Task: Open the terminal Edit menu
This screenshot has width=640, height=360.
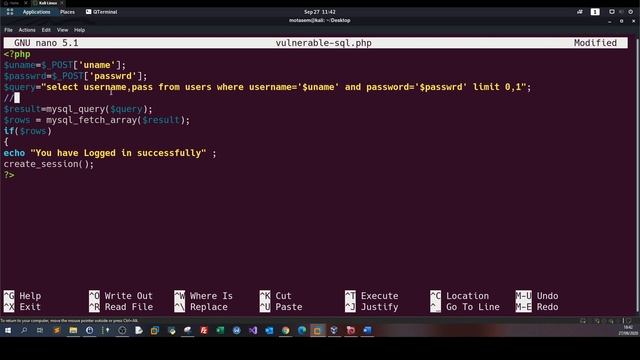Action: point(46,30)
